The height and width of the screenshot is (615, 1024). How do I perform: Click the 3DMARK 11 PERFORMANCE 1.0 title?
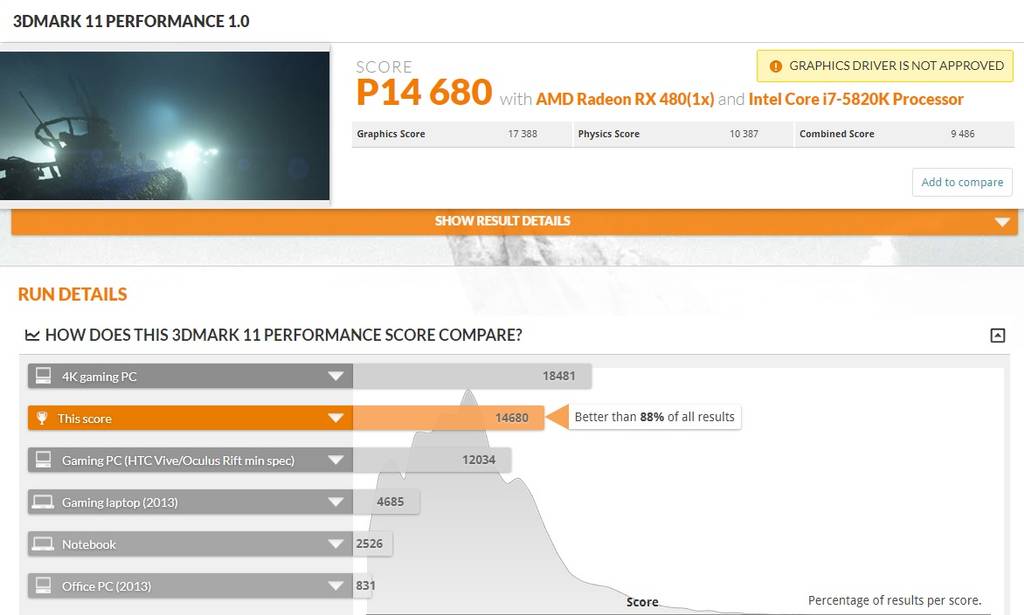point(131,21)
